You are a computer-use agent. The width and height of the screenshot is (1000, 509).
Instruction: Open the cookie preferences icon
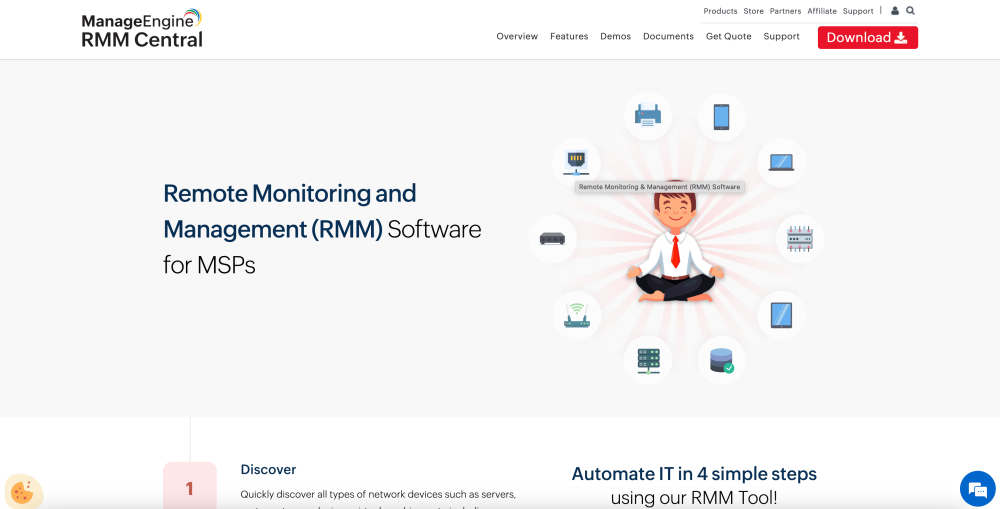click(x=23, y=491)
